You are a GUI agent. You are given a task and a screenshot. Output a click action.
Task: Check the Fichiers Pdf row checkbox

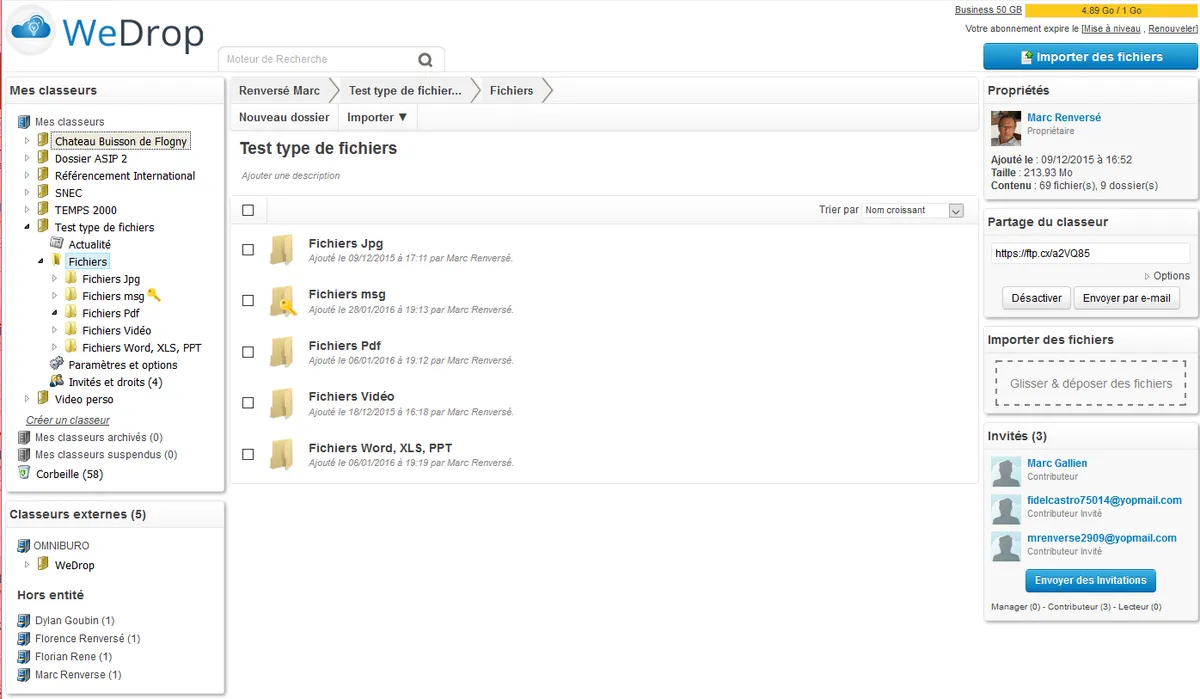pos(248,352)
